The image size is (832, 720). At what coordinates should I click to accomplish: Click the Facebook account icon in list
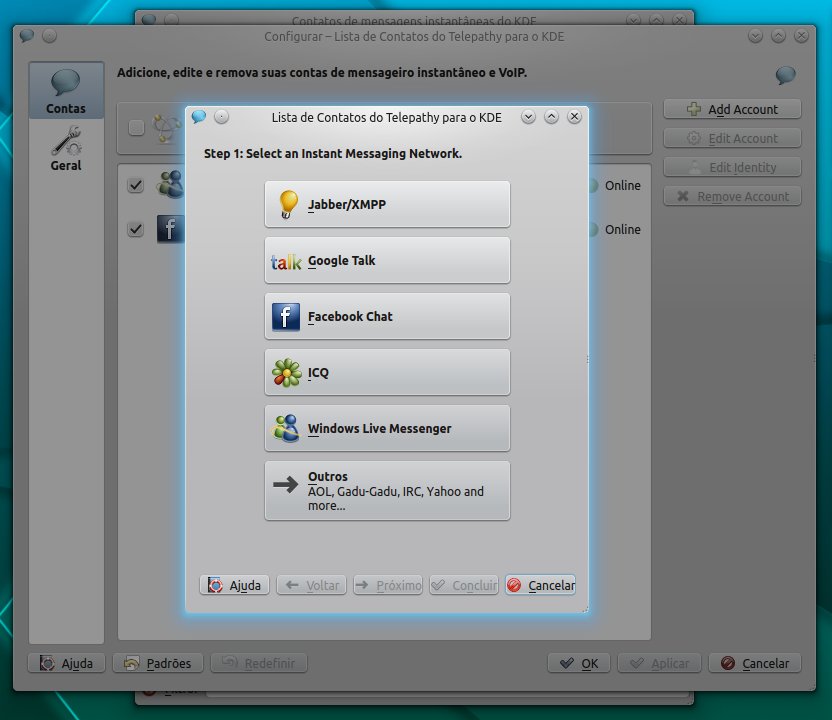tap(170, 229)
